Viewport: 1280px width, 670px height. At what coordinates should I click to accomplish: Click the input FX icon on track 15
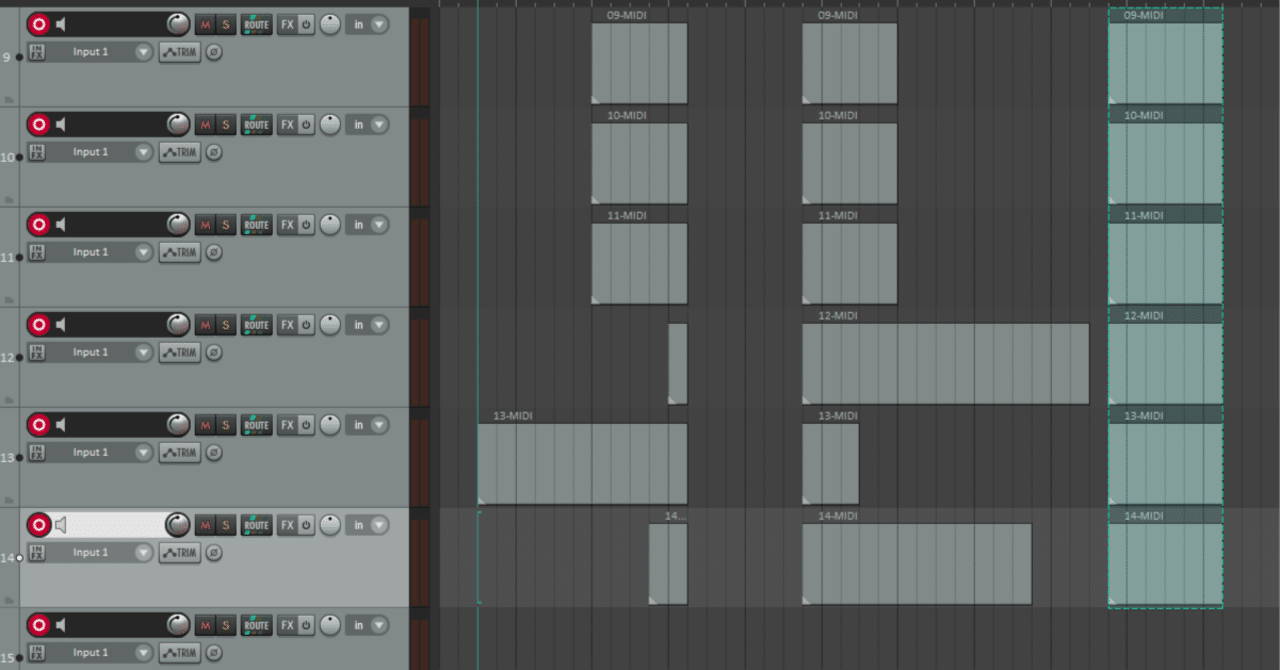pos(36,652)
